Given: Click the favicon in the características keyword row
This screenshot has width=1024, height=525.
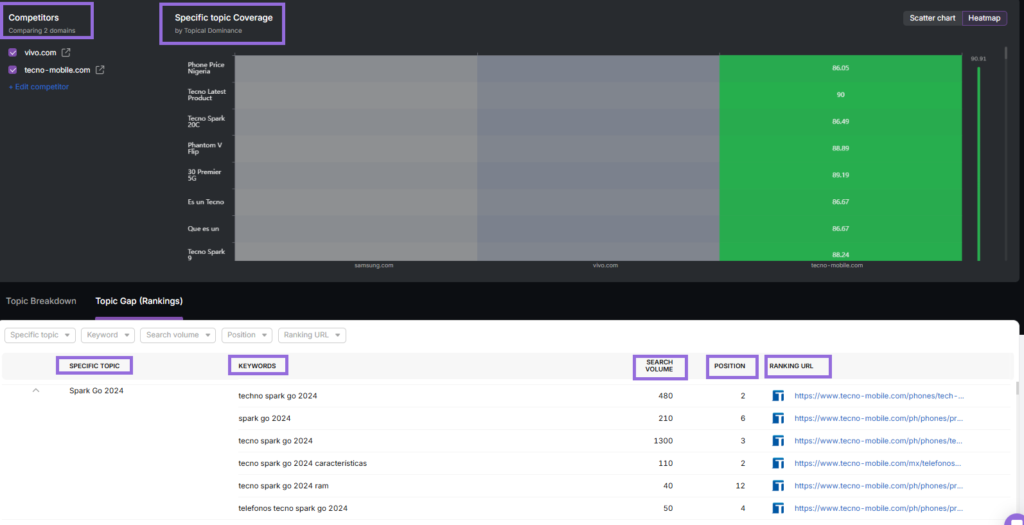Looking at the screenshot, I should click(x=778, y=463).
